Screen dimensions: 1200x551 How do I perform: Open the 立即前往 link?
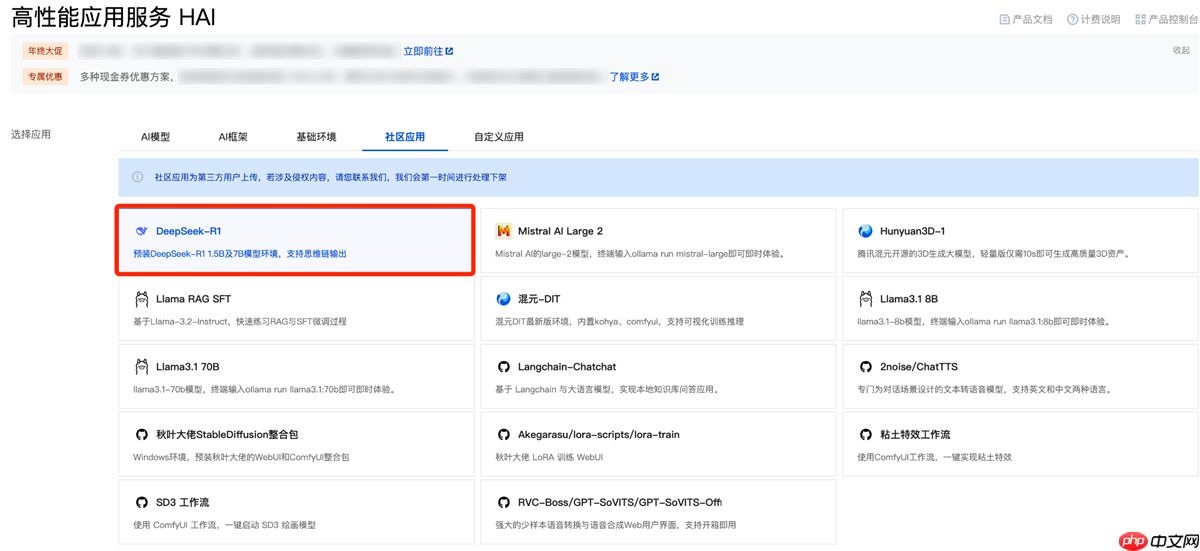(423, 51)
